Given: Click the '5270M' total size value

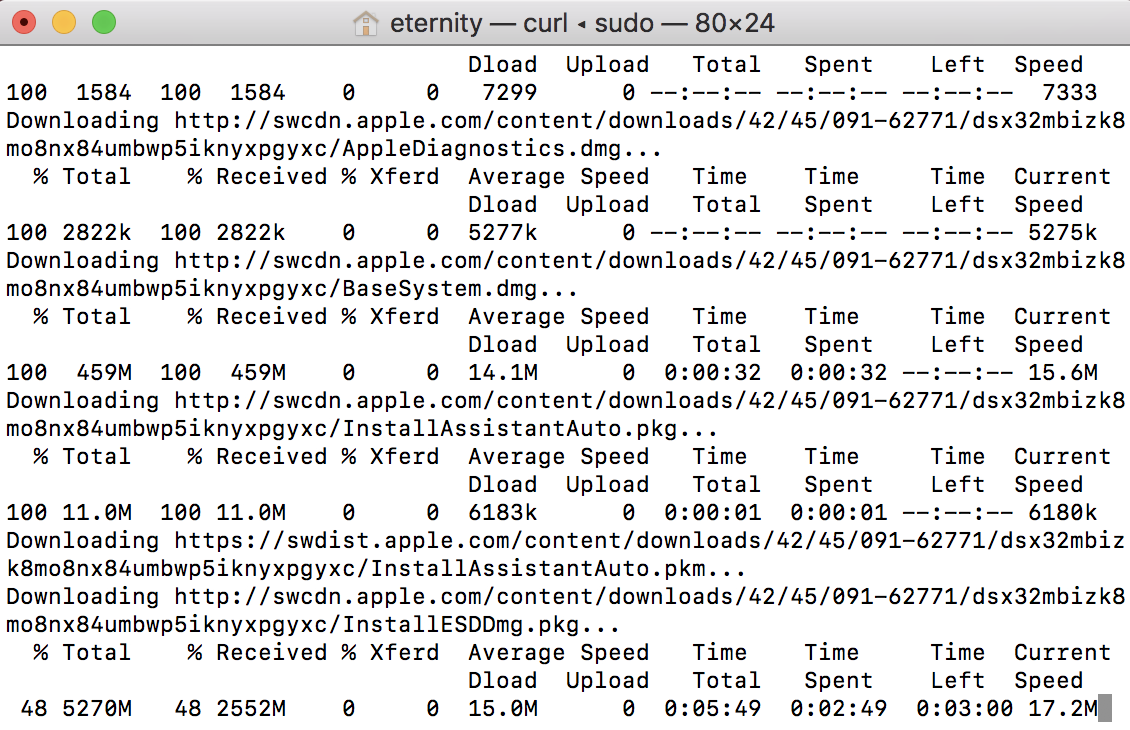Looking at the screenshot, I should (97, 709).
